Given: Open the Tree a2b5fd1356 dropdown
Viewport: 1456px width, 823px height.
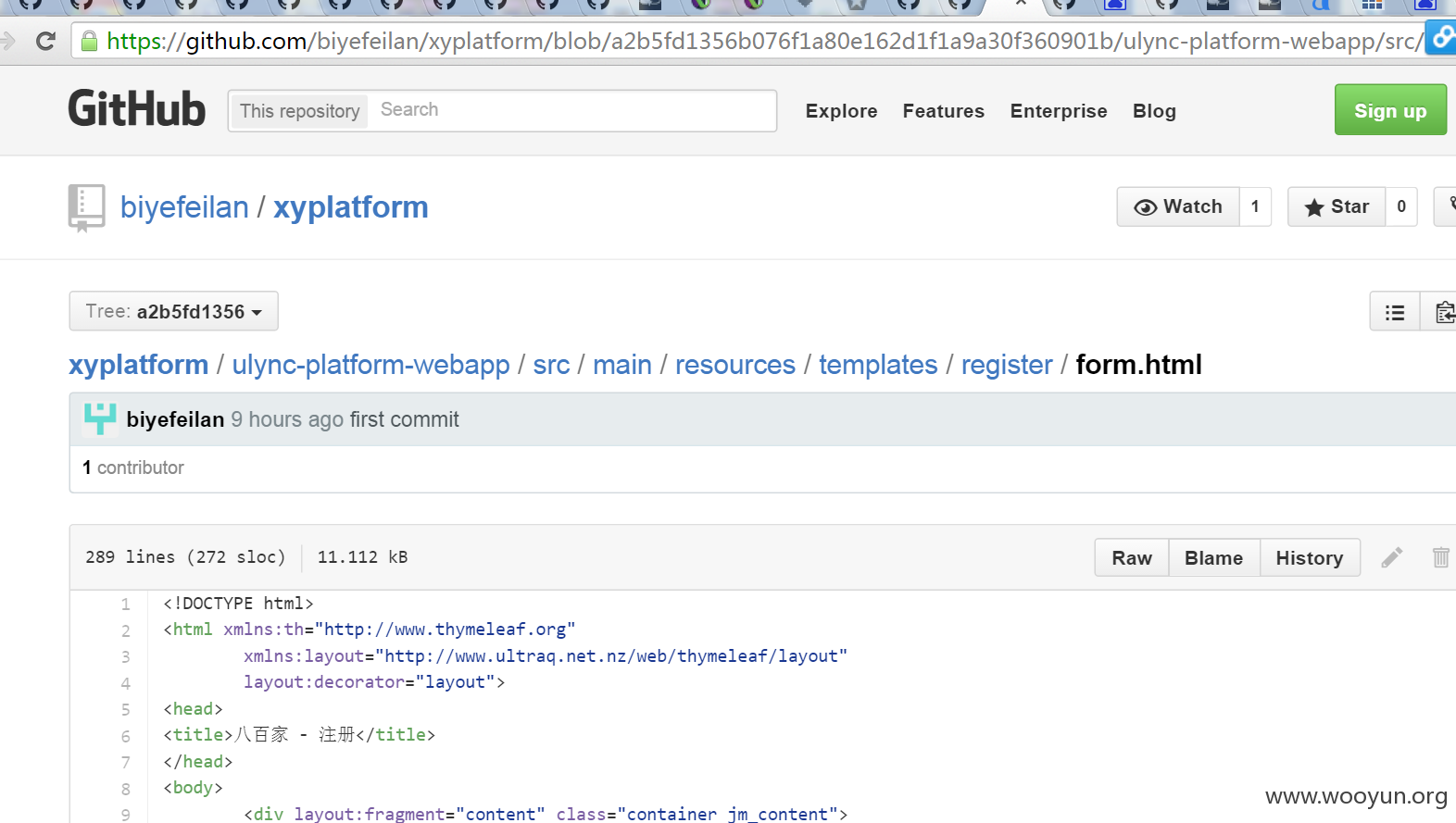Looking at the screenshot, I should [173, 311].
